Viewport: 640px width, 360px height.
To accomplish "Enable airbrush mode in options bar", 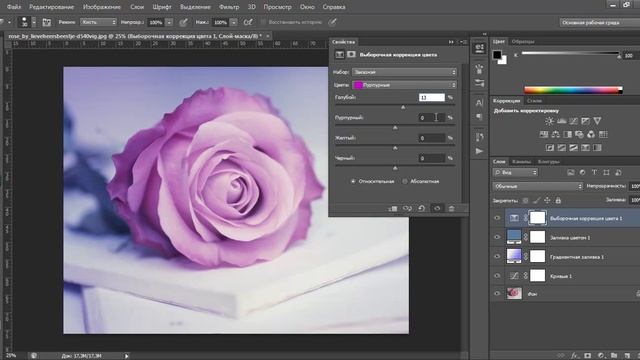I will pos(248,22).
